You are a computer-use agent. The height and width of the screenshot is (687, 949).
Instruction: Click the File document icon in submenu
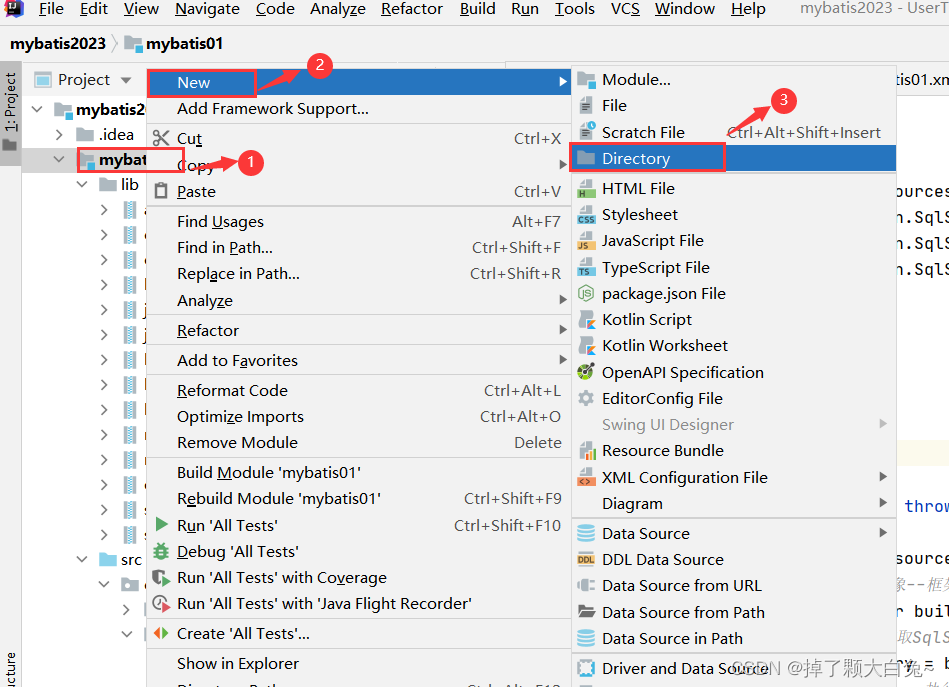[586, 105]
